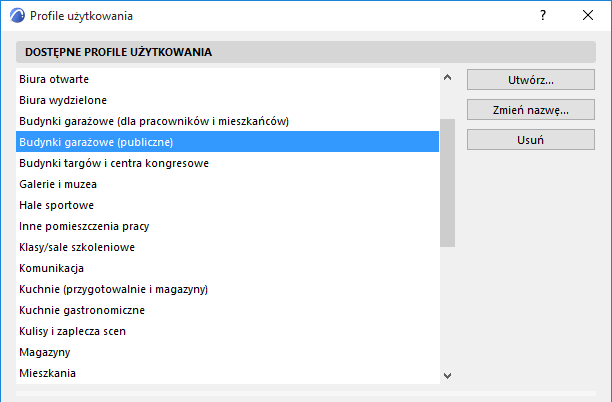This screenshot has height=402, width=612.
Task: Select the Biura otwarte profile
Action: tap(228, 79)
